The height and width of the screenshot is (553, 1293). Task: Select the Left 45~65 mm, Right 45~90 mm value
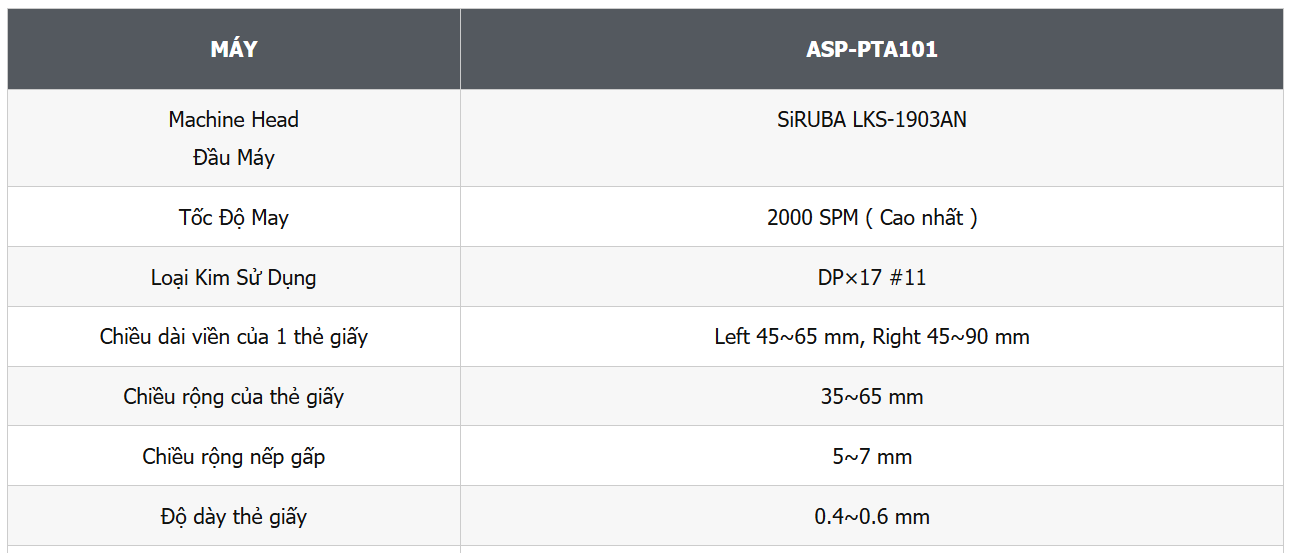pos(872,337)
